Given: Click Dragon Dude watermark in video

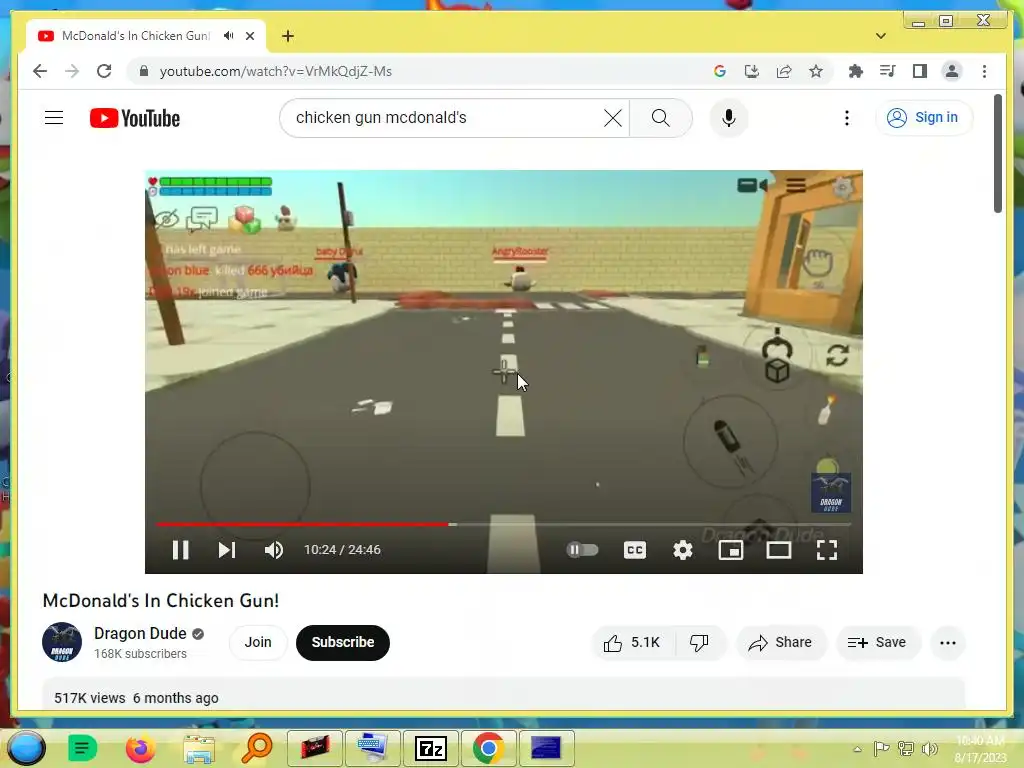Looking at the screenshot, I should pos(831,493).
